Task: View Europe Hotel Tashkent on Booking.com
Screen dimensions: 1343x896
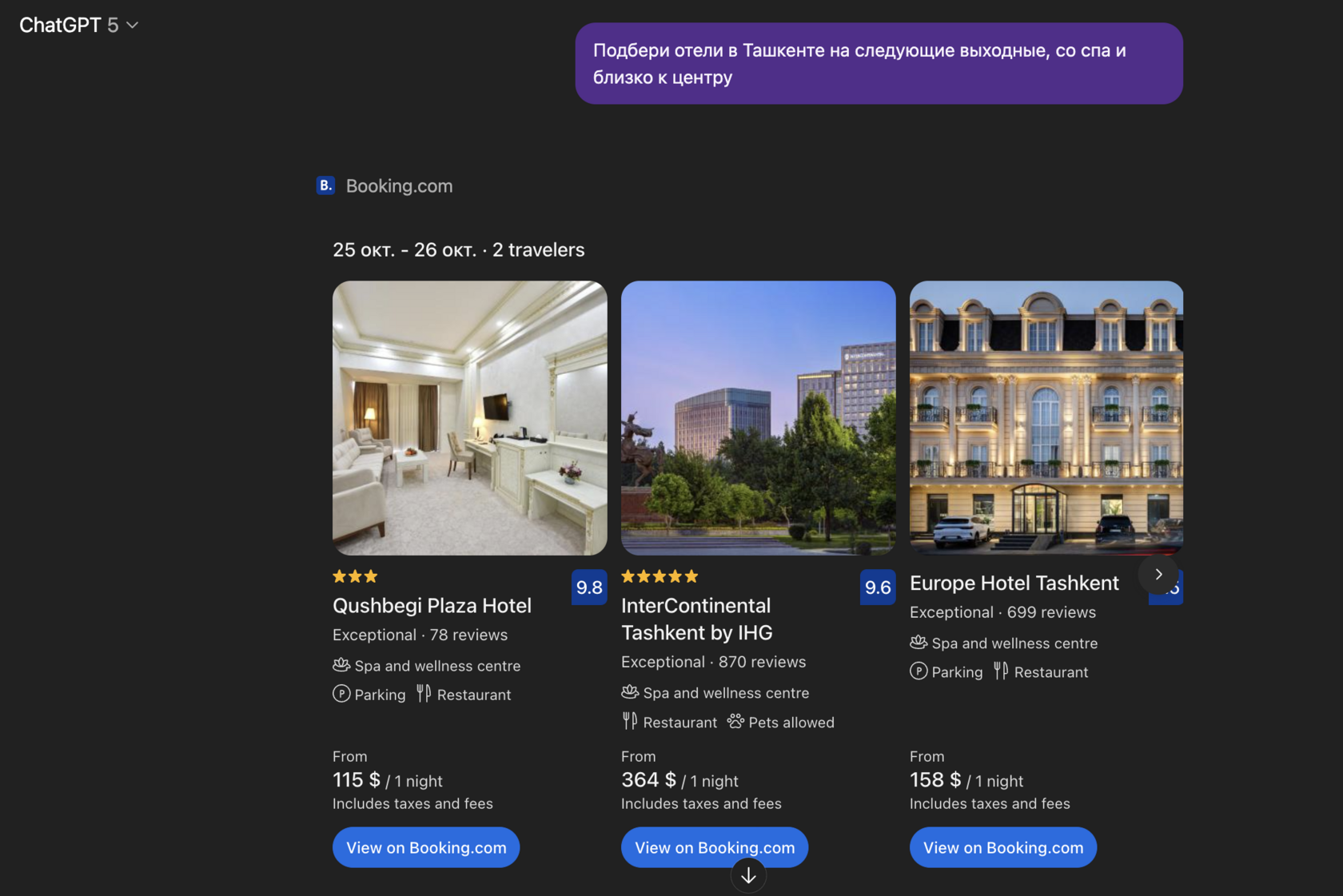Action: coord(1003,847)
